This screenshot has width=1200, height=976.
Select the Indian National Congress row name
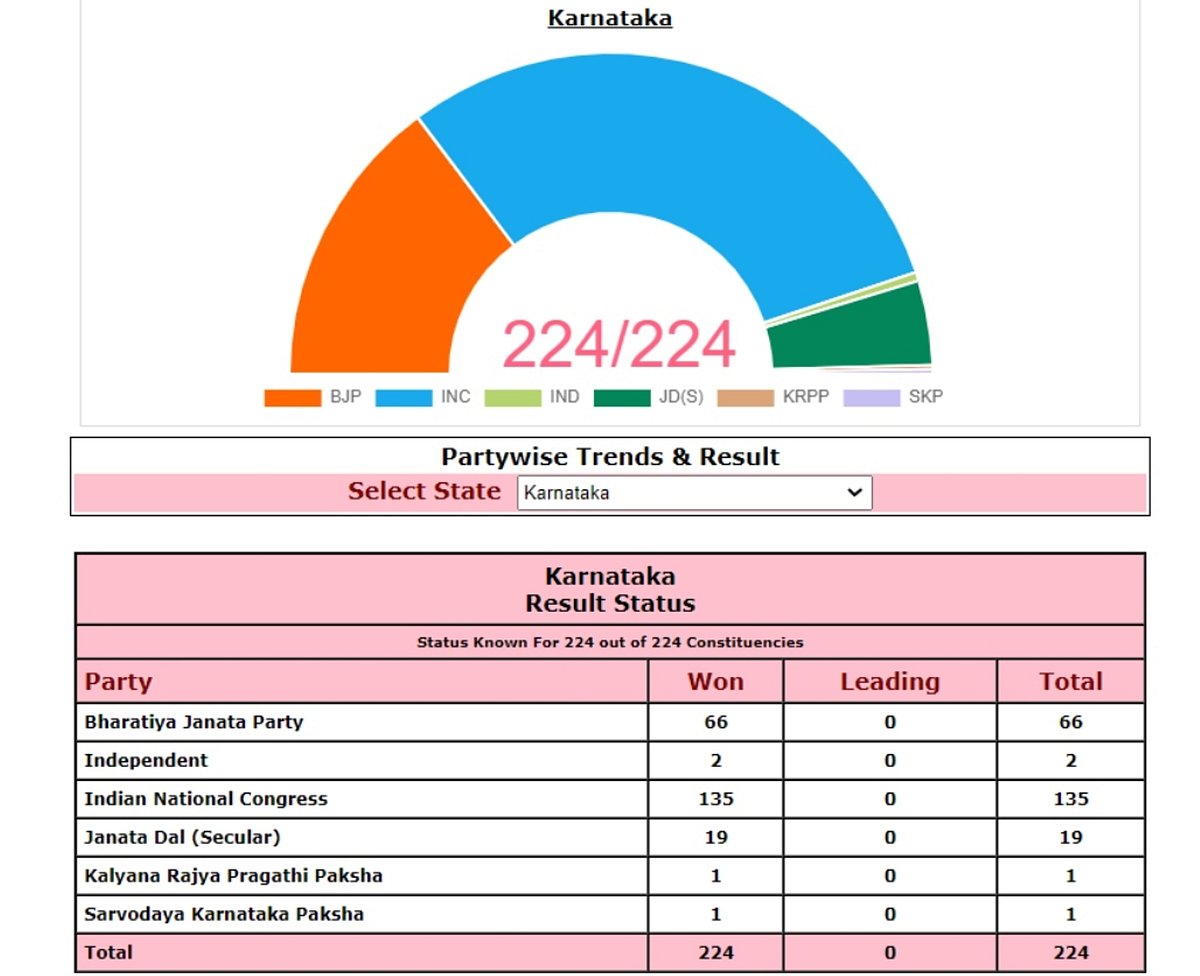click(x=206, y=798)
